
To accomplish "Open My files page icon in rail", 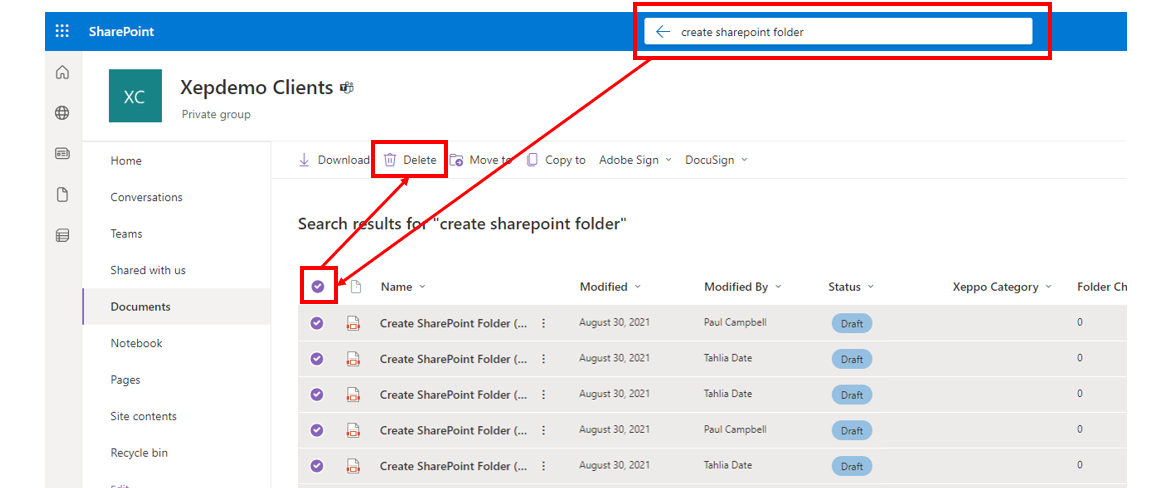I will pos(63,195).
